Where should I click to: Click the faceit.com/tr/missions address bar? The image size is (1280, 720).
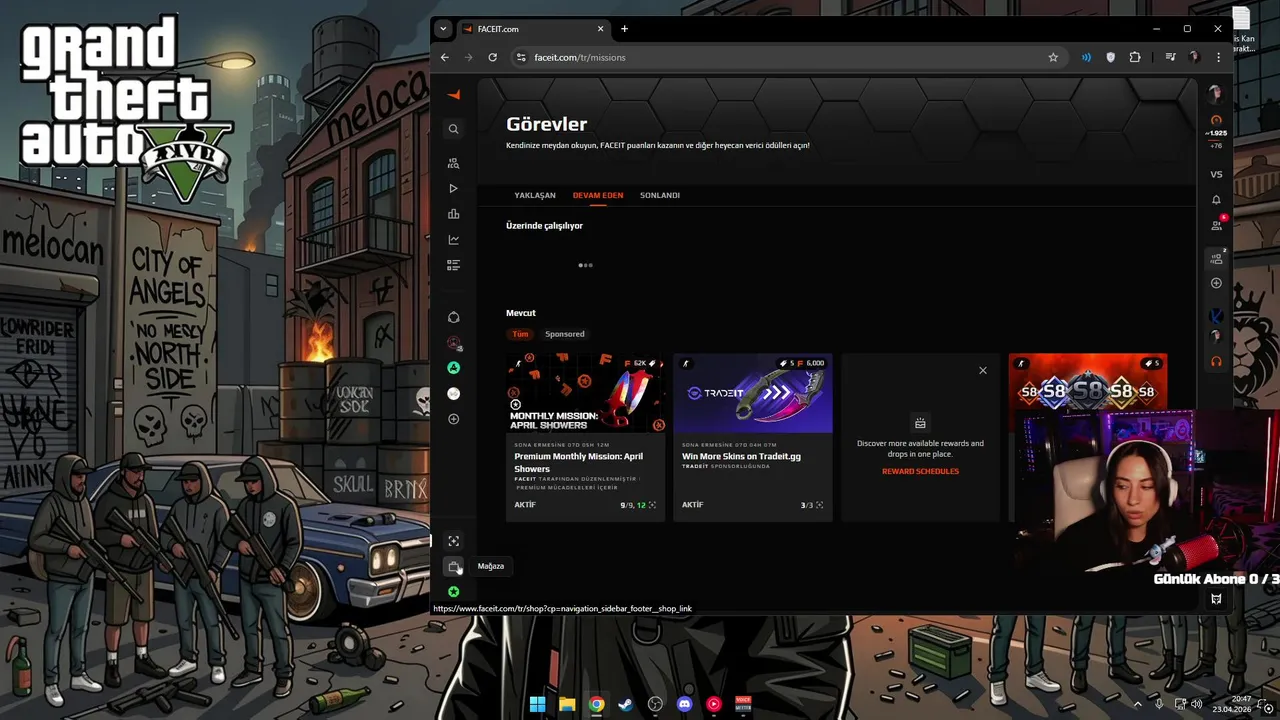[787, 57]
